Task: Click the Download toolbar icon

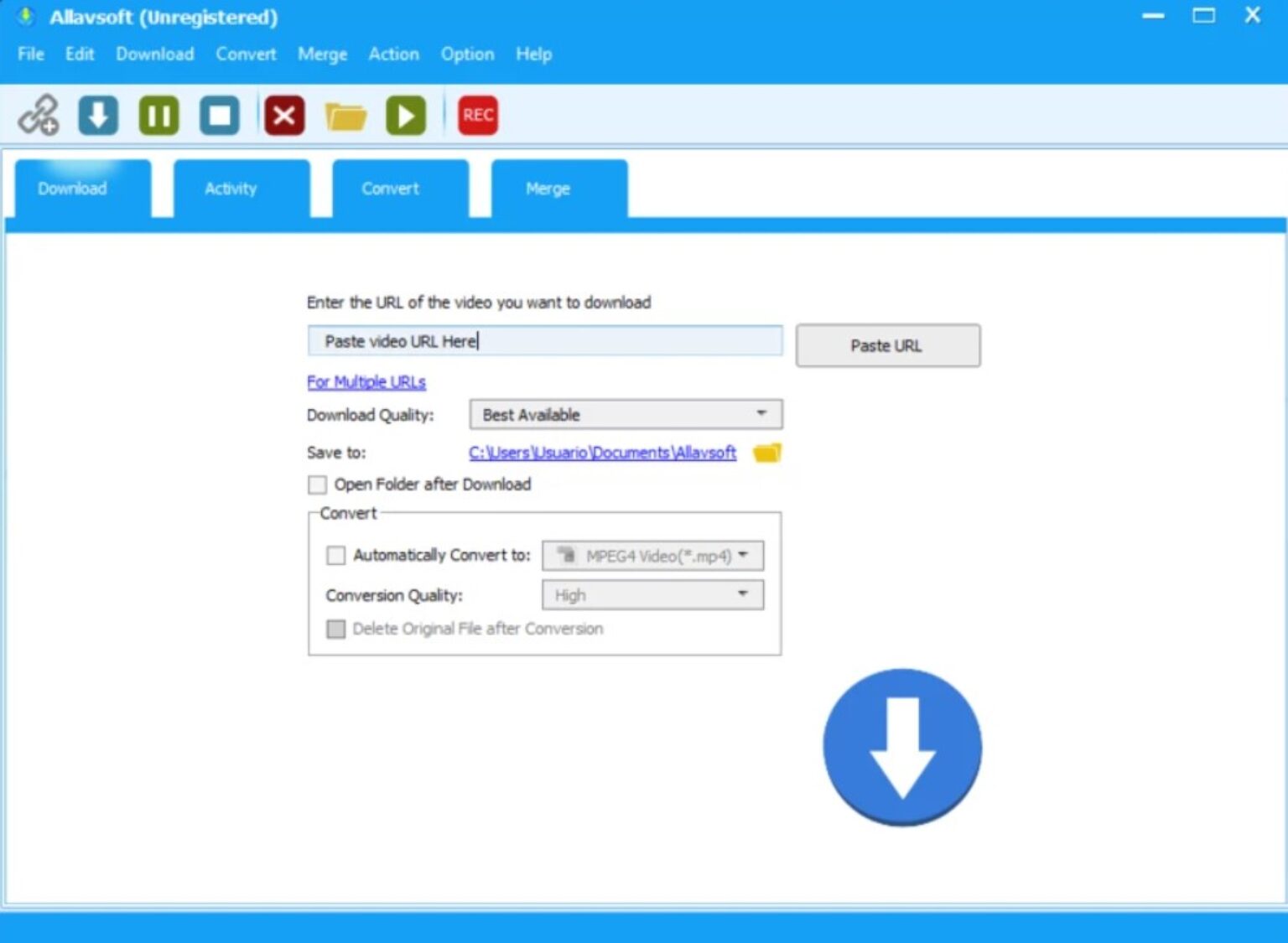Action: (x=97, y=115)
